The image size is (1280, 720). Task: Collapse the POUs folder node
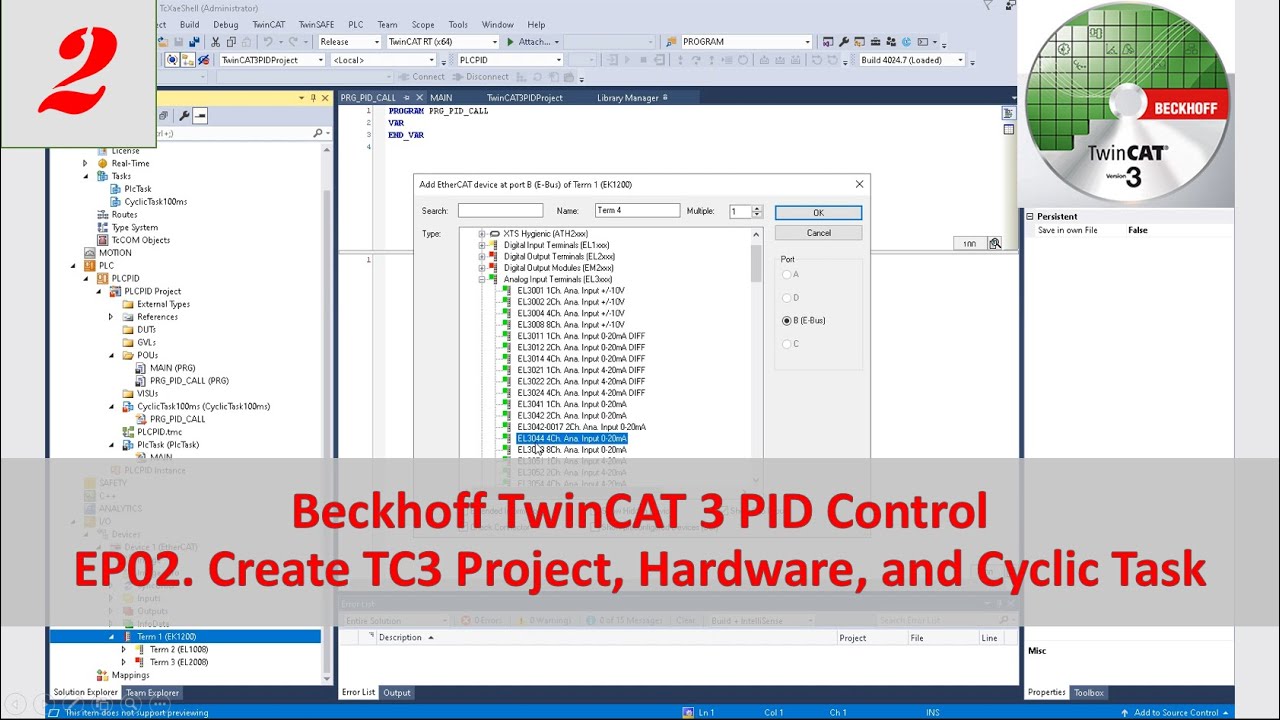pyautogui.click(x=111, y=355)
